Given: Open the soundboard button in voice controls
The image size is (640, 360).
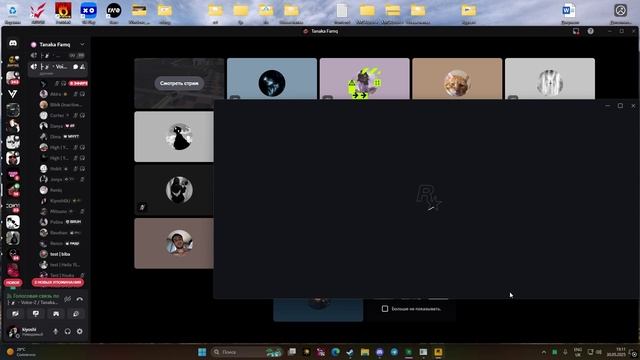Looking at the screenshot, I should pos(76,314).
